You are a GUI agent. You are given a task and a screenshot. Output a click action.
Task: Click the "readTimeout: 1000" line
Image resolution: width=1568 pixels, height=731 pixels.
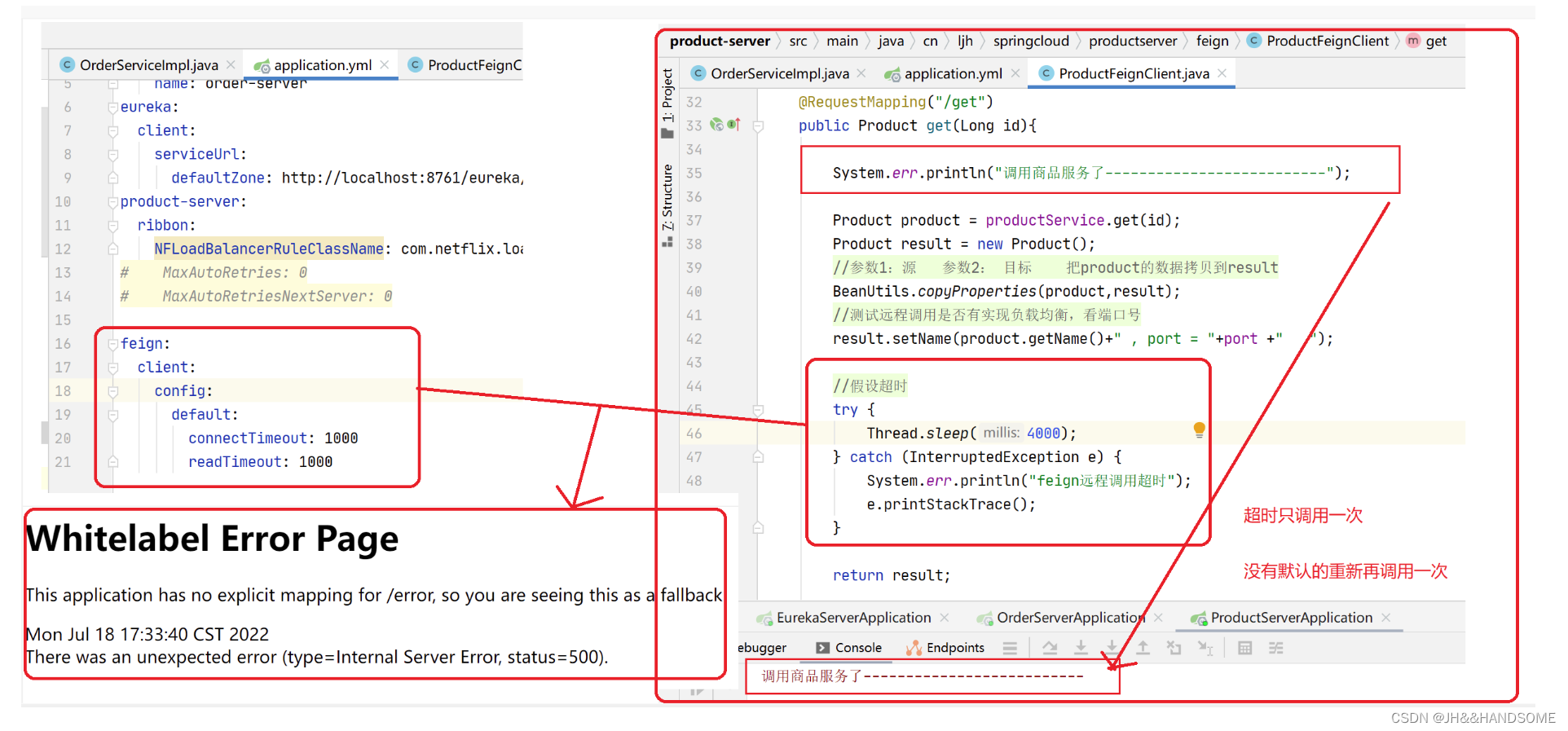[260, 462]
